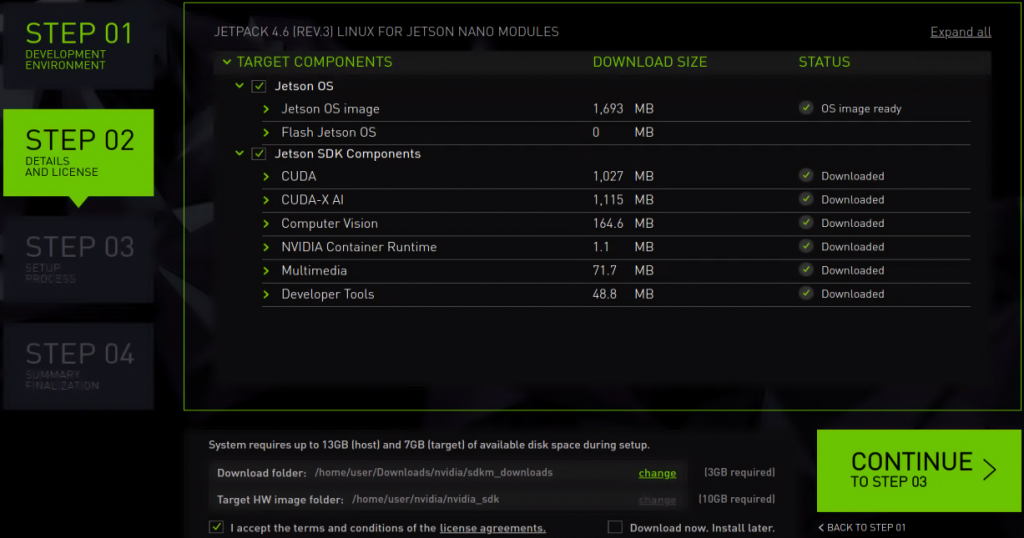Screen dimensions: 1024x538
Task: Expand the Computer Vision row
Action: 266,223
